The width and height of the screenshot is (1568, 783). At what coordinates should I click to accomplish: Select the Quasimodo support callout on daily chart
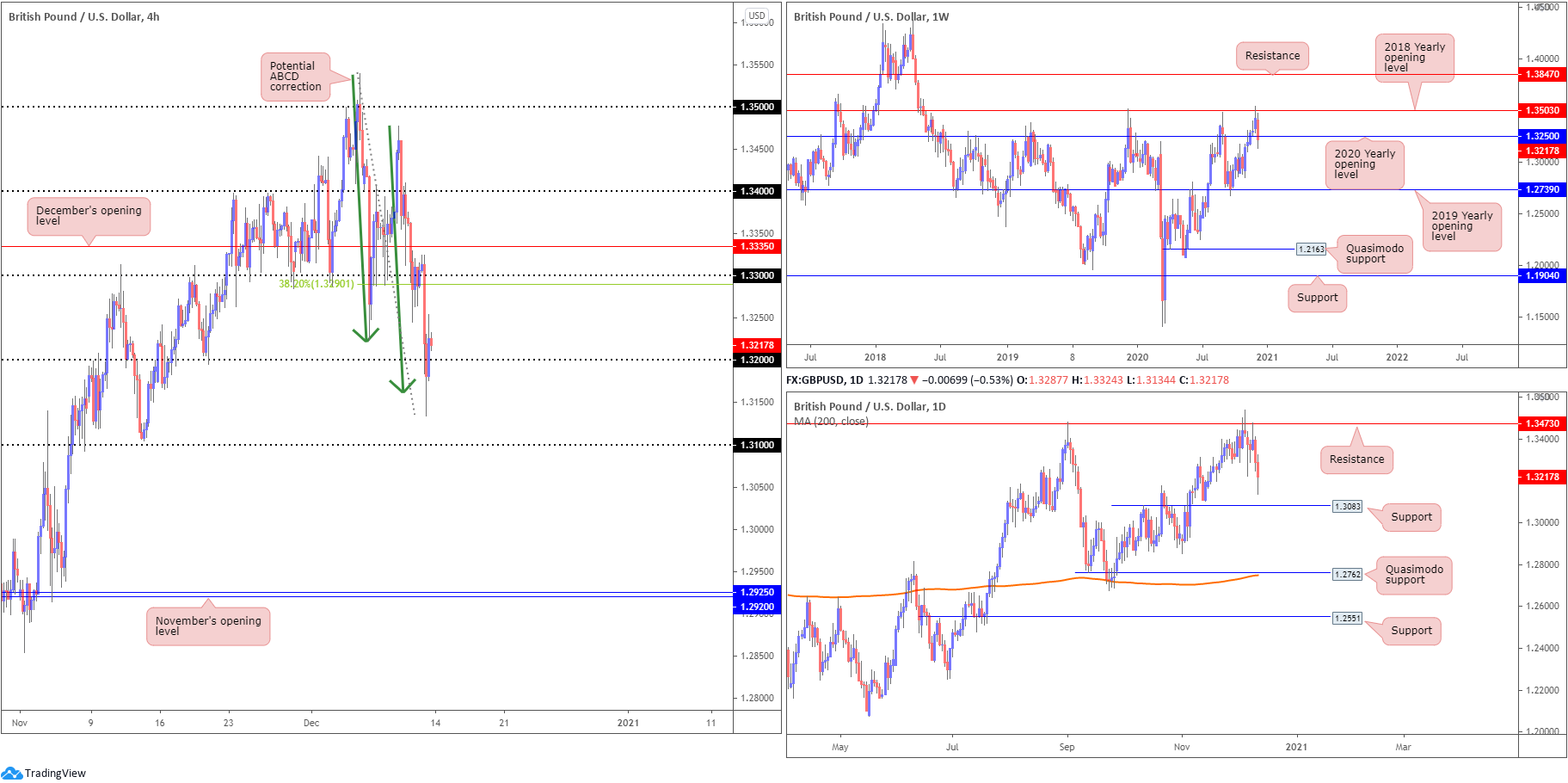tap(1414, 575)
